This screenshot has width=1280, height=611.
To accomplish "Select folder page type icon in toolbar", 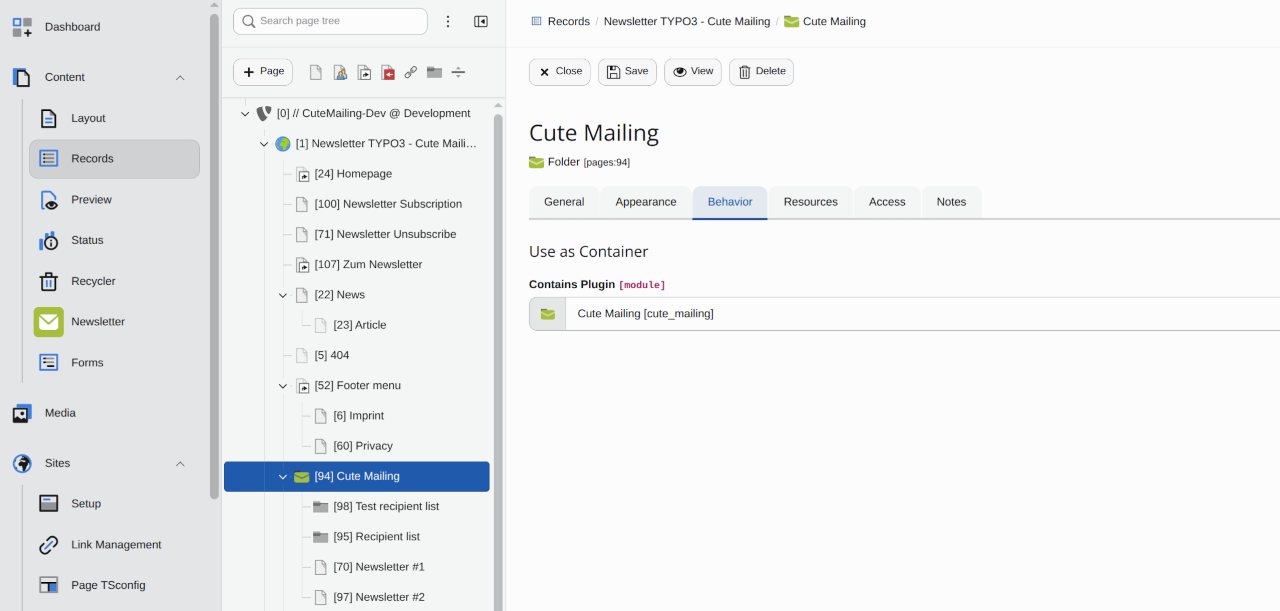I will pos(434,72).
